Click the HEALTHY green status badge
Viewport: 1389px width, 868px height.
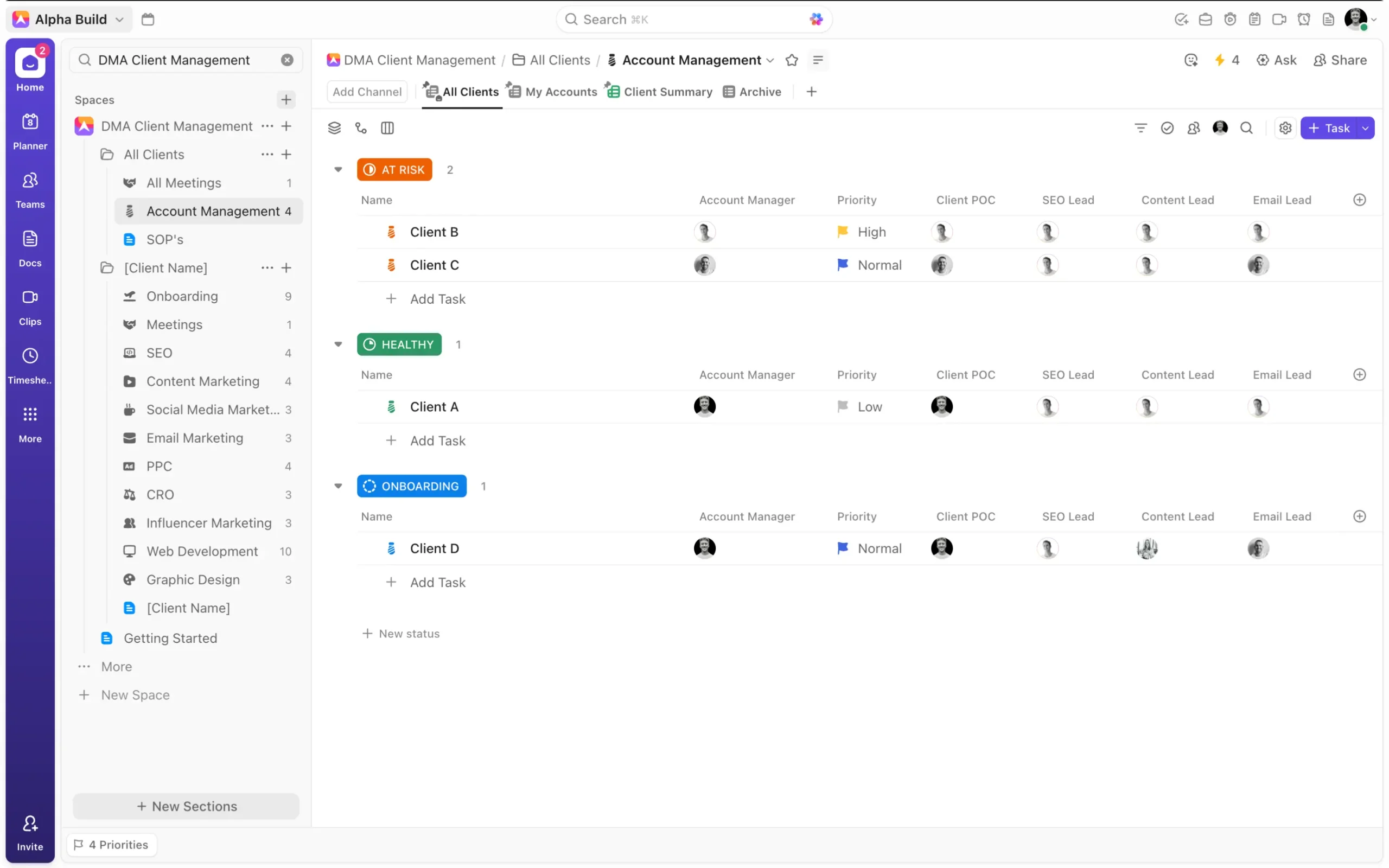point(399,344)
